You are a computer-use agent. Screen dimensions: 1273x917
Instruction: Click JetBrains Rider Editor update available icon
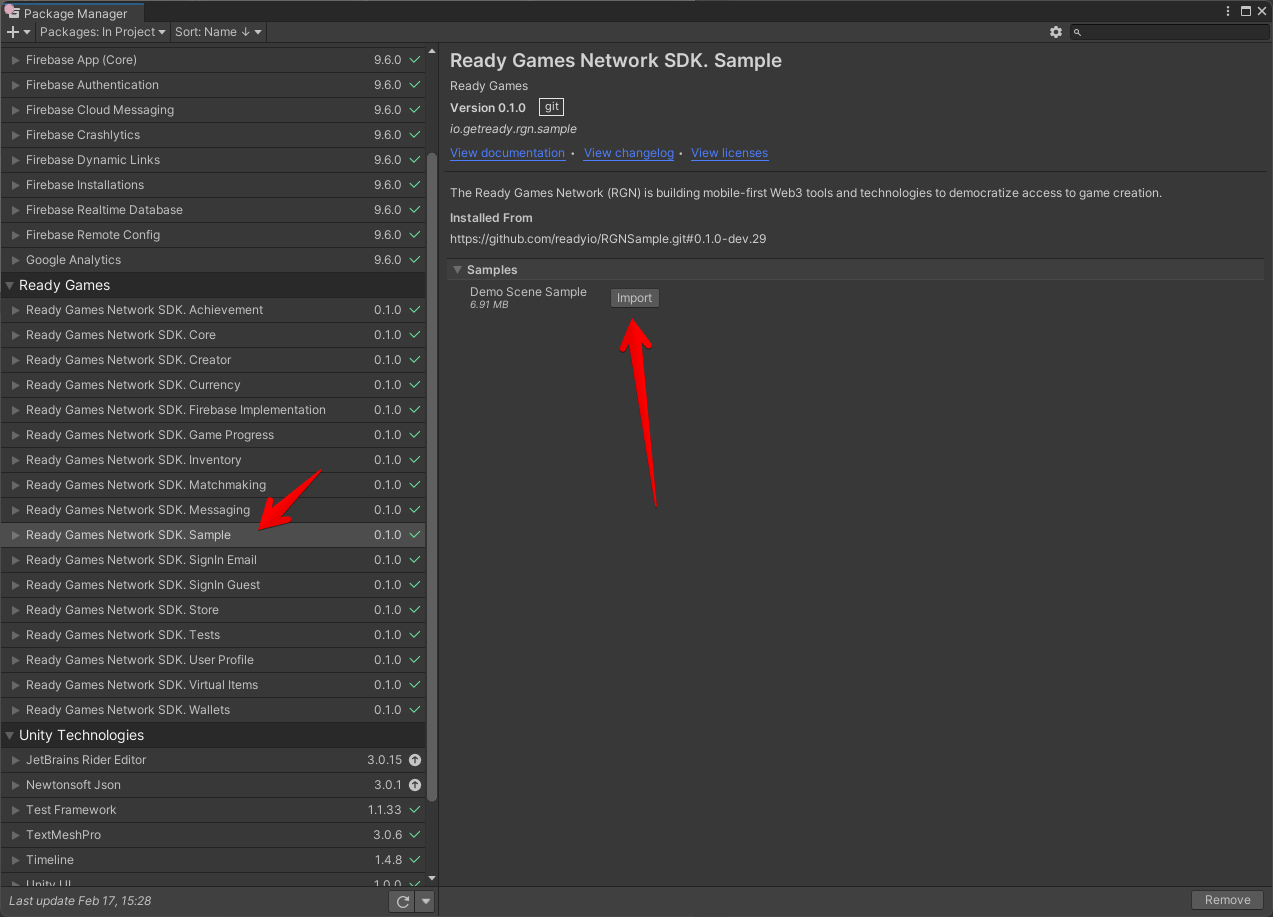coord(415,760)
